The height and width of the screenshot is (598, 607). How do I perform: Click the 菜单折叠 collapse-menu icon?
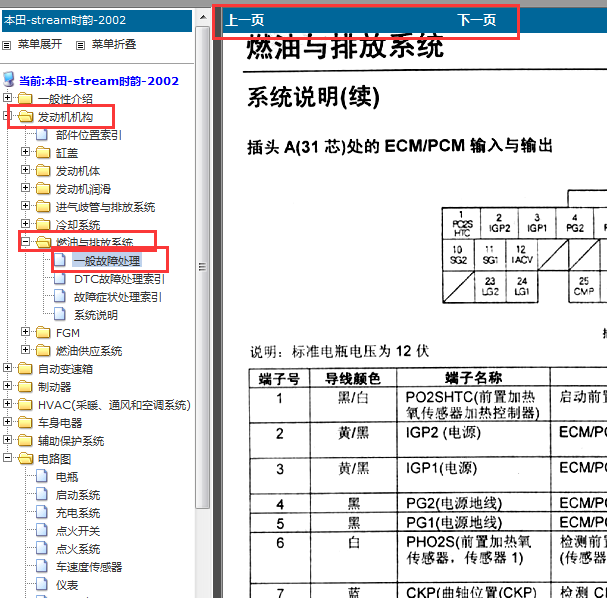80,45
